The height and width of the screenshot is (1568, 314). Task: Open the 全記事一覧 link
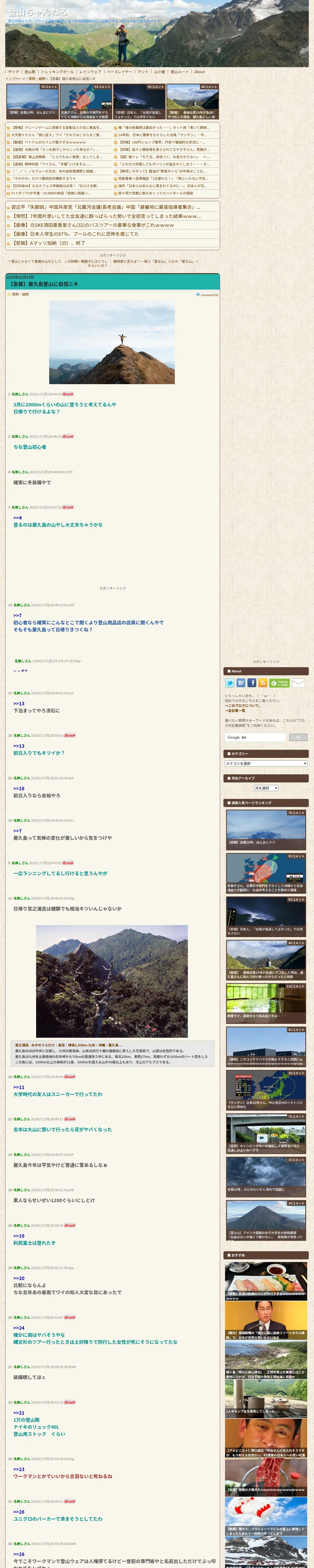235,710
